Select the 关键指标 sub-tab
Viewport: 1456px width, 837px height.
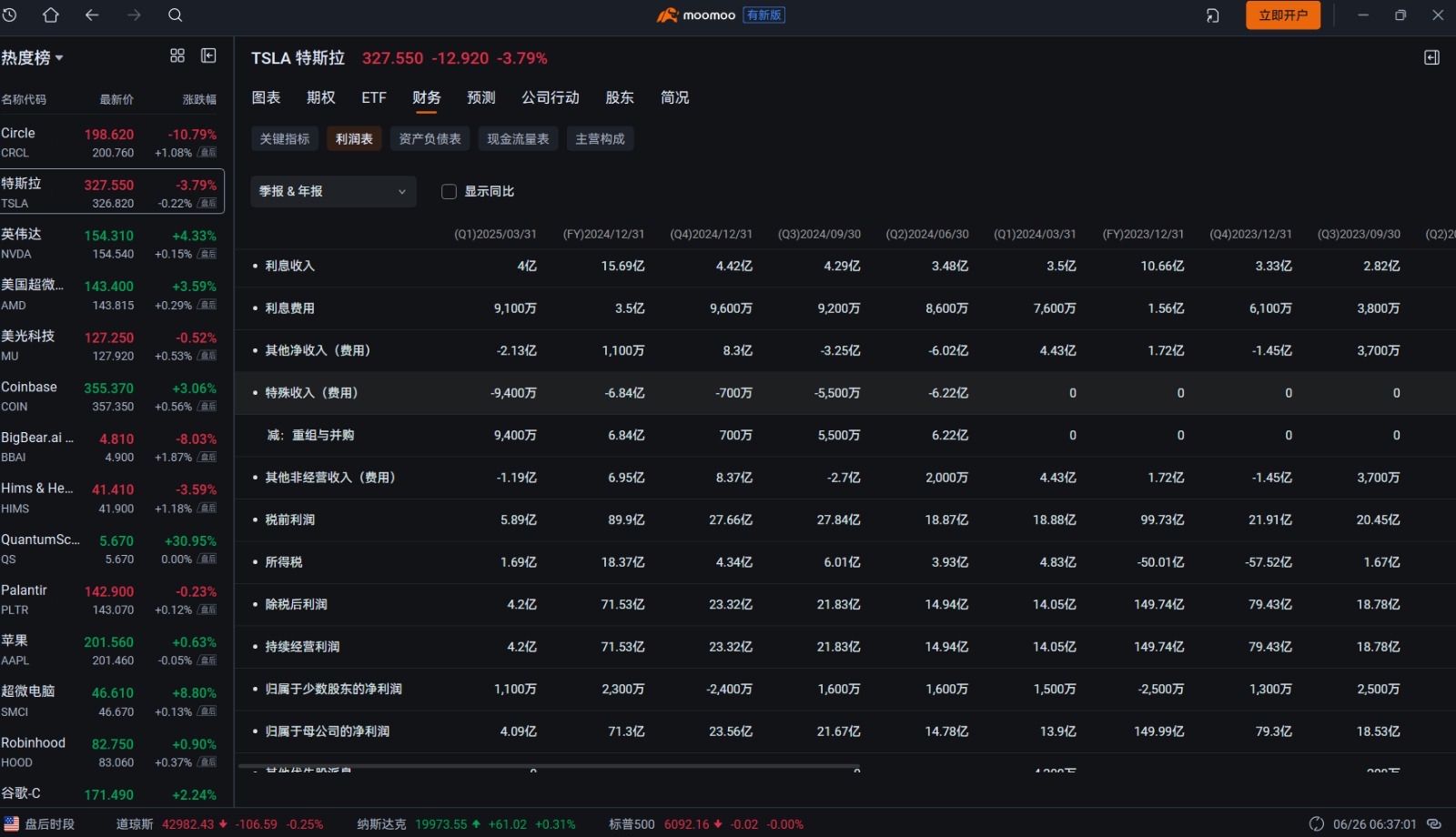click(x=285, y=138)
